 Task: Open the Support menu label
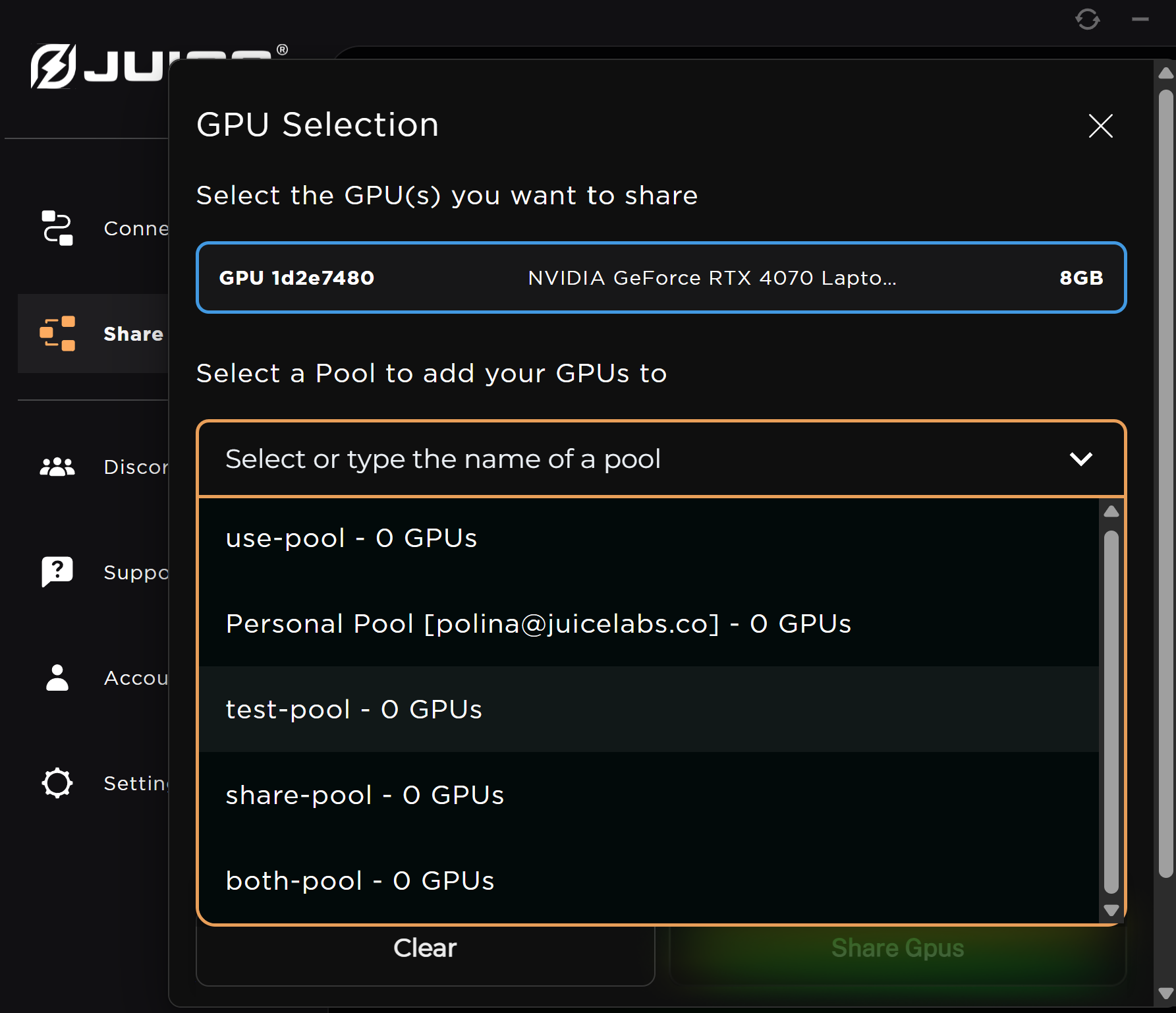coord(136,572)
